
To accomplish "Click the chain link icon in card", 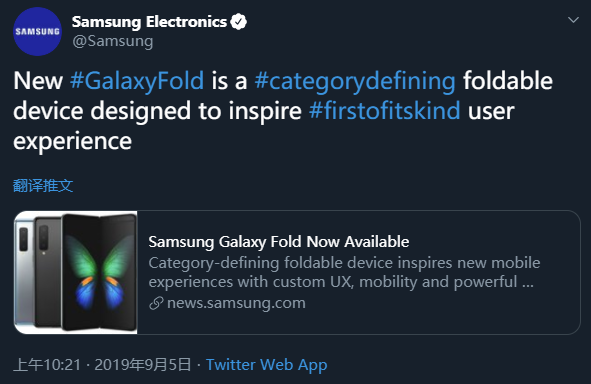I will pyautogui.click(x=156, y=303).
